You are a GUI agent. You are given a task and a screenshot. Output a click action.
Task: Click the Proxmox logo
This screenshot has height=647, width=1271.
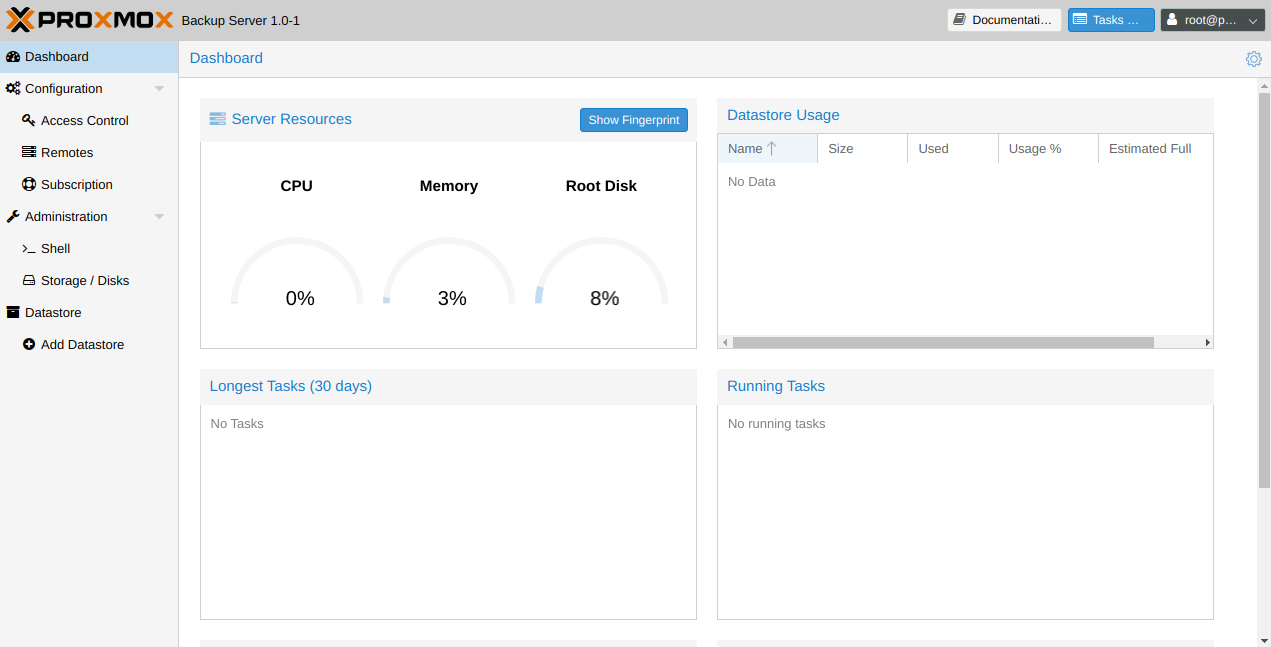click(x=90, y=20)
